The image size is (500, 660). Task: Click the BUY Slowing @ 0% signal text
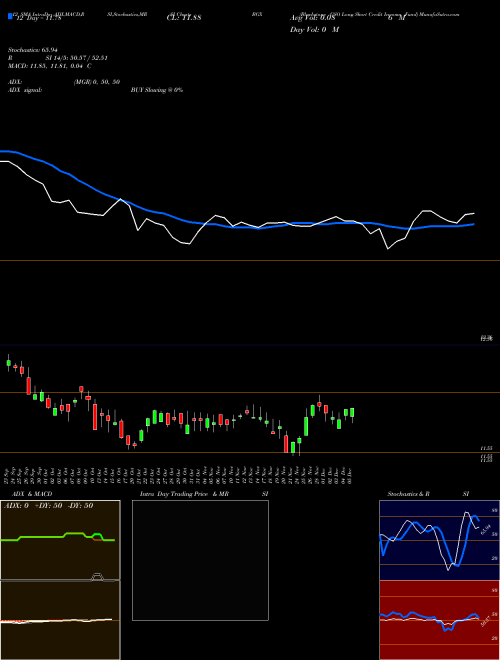pos(157,90)
